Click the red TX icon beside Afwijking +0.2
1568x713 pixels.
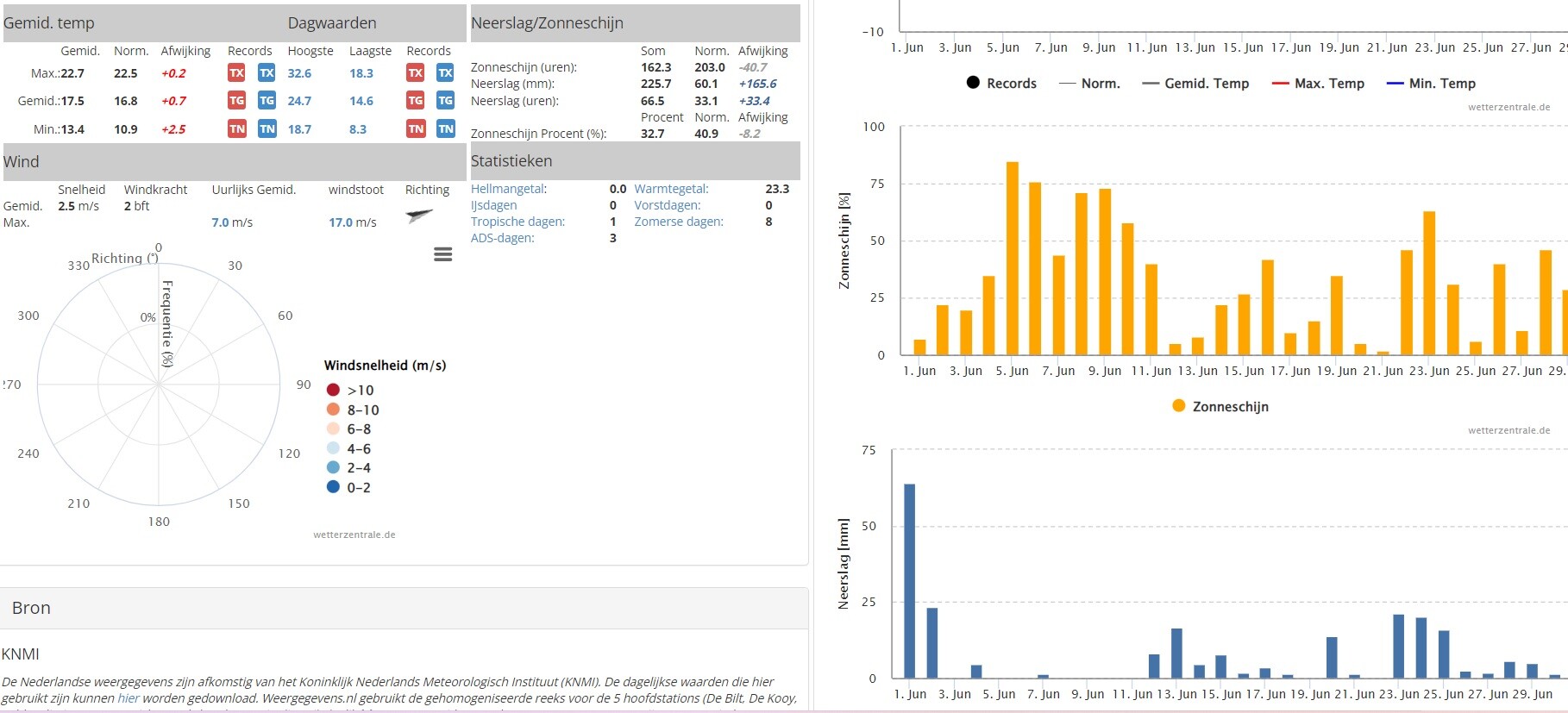point(236,73)
